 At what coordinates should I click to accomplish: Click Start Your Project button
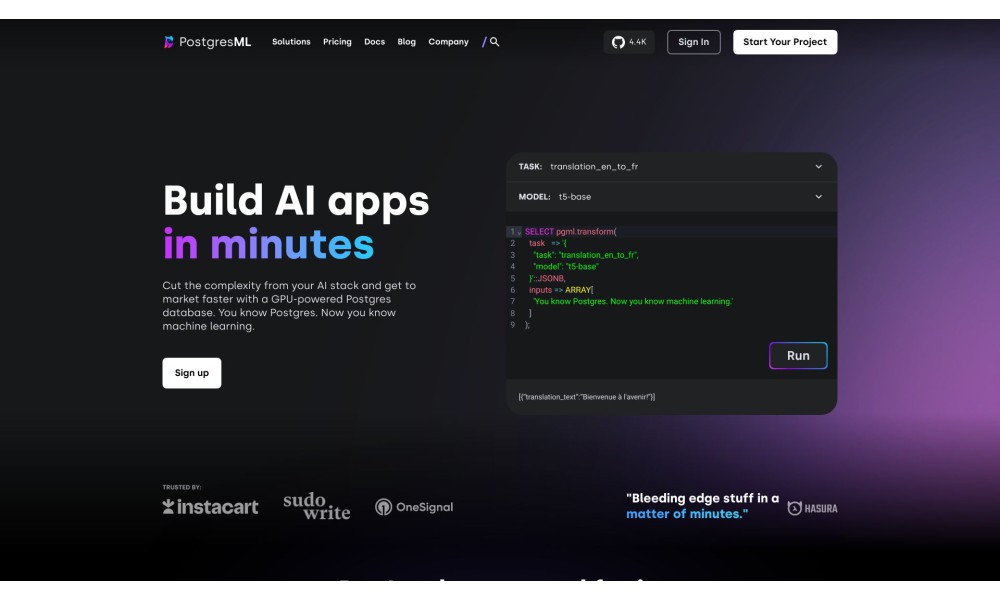click(x=784, y=42)
